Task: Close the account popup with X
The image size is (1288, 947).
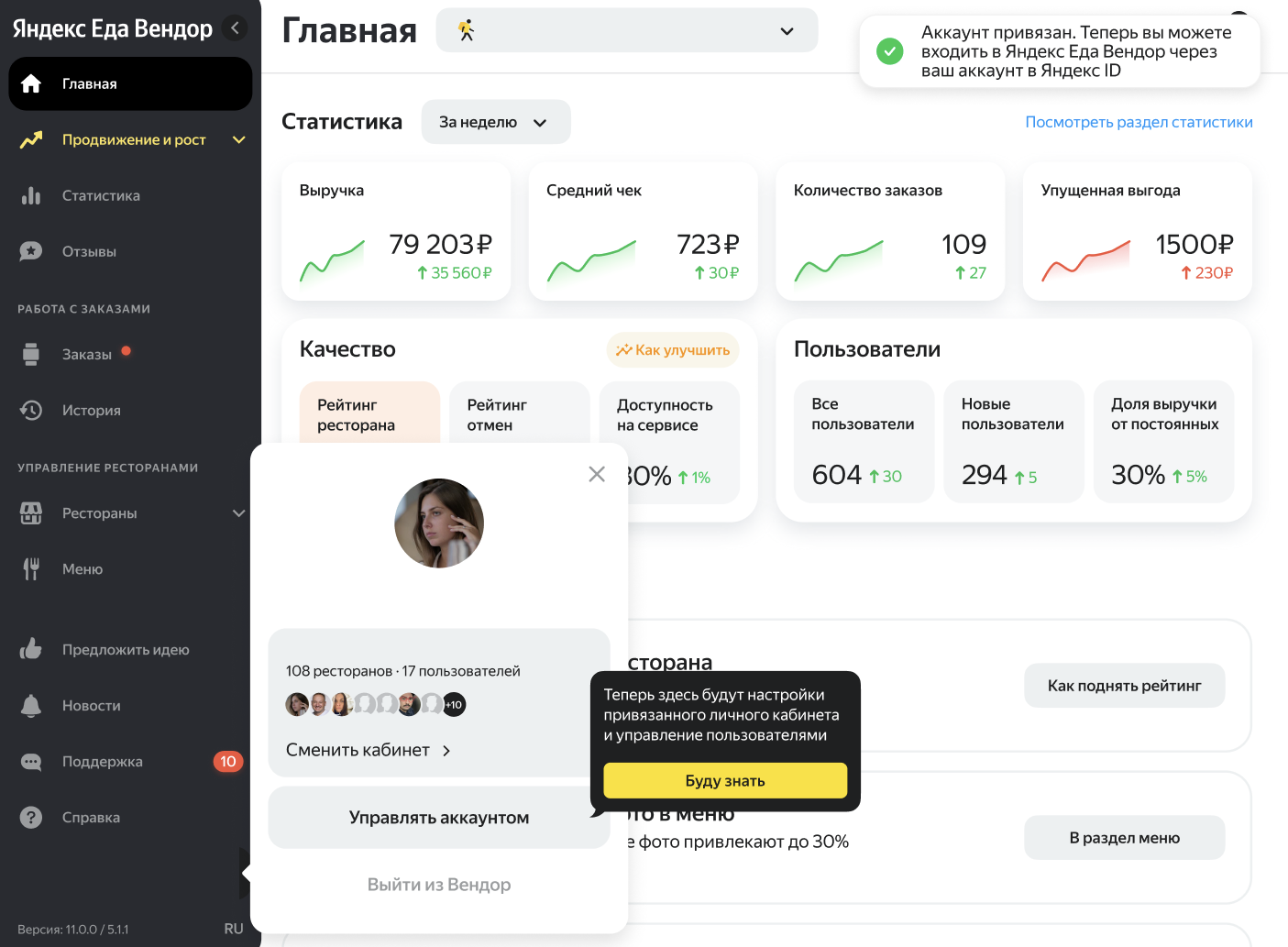Action: tap(597, 474)
